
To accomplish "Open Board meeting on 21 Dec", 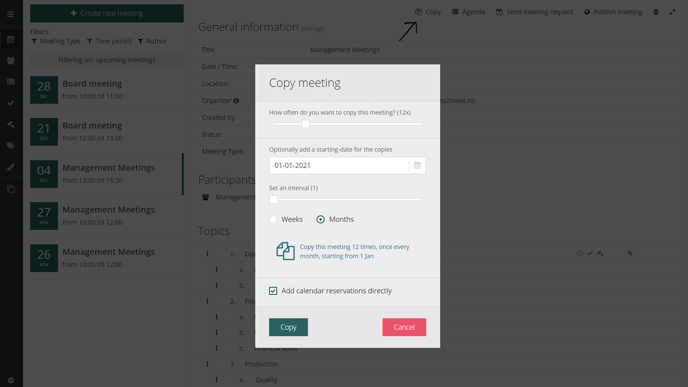I will 107,132.
